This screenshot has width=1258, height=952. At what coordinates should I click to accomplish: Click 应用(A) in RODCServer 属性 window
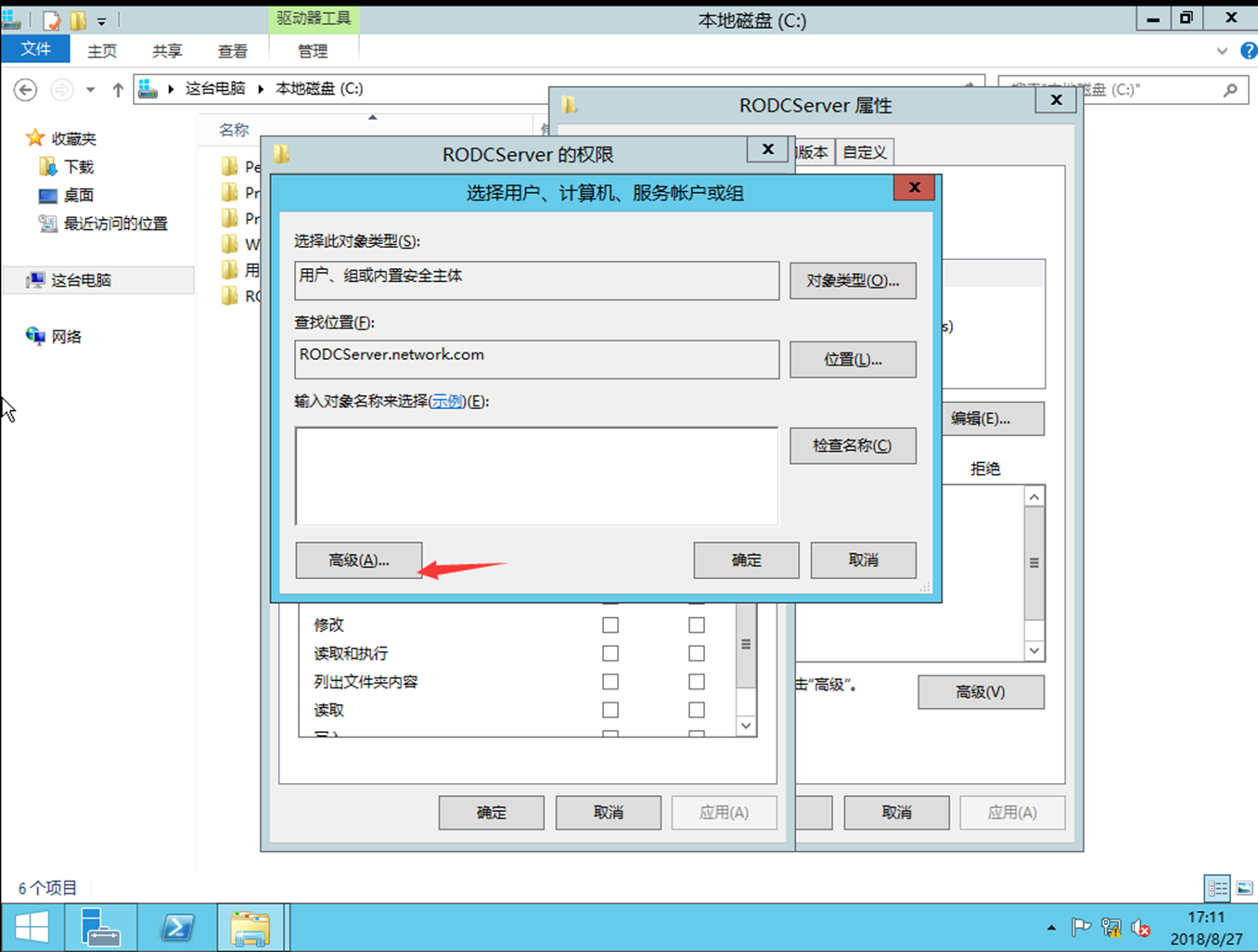(1012, 813)
